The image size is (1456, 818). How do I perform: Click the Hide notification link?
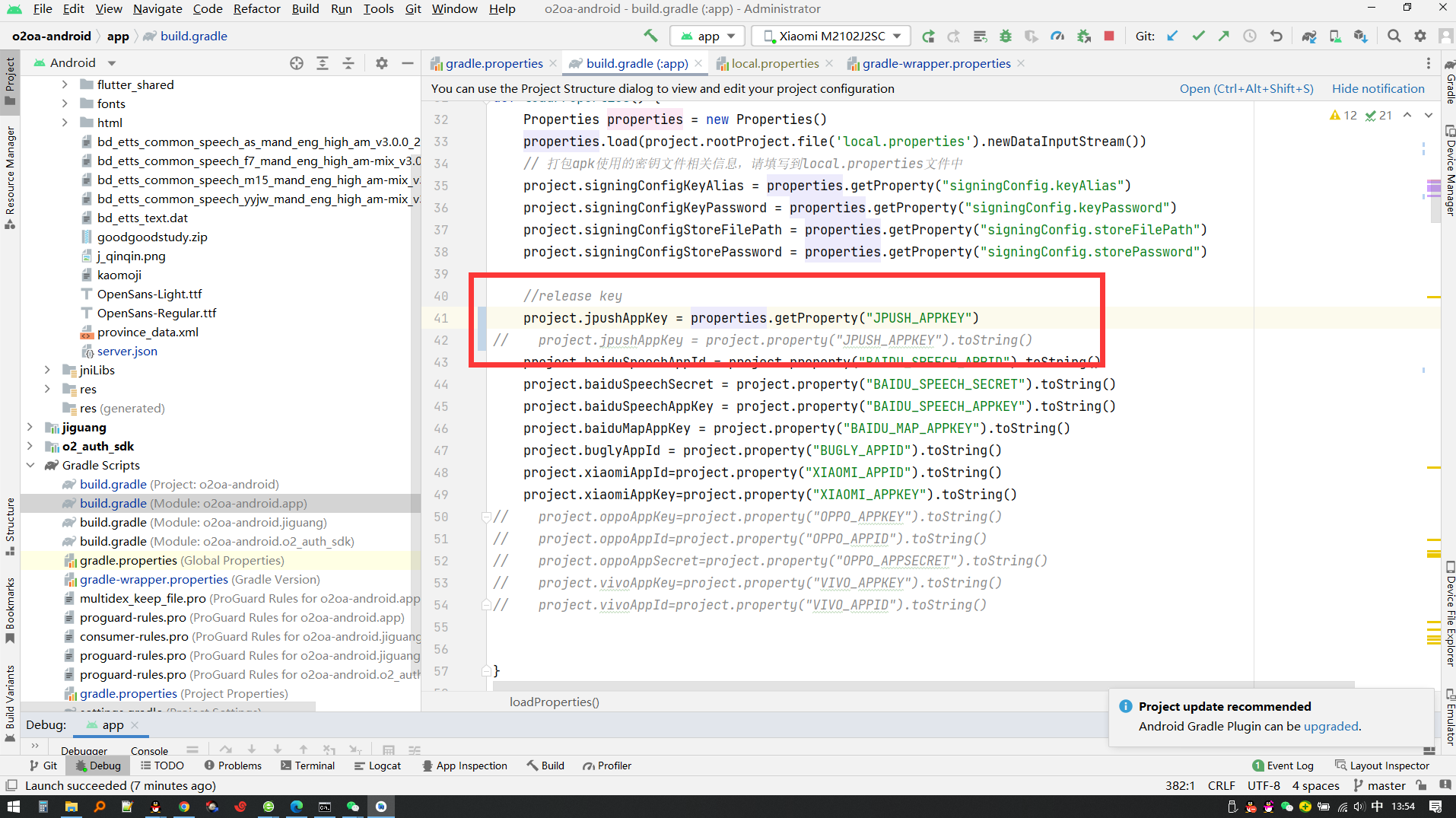1378,88
